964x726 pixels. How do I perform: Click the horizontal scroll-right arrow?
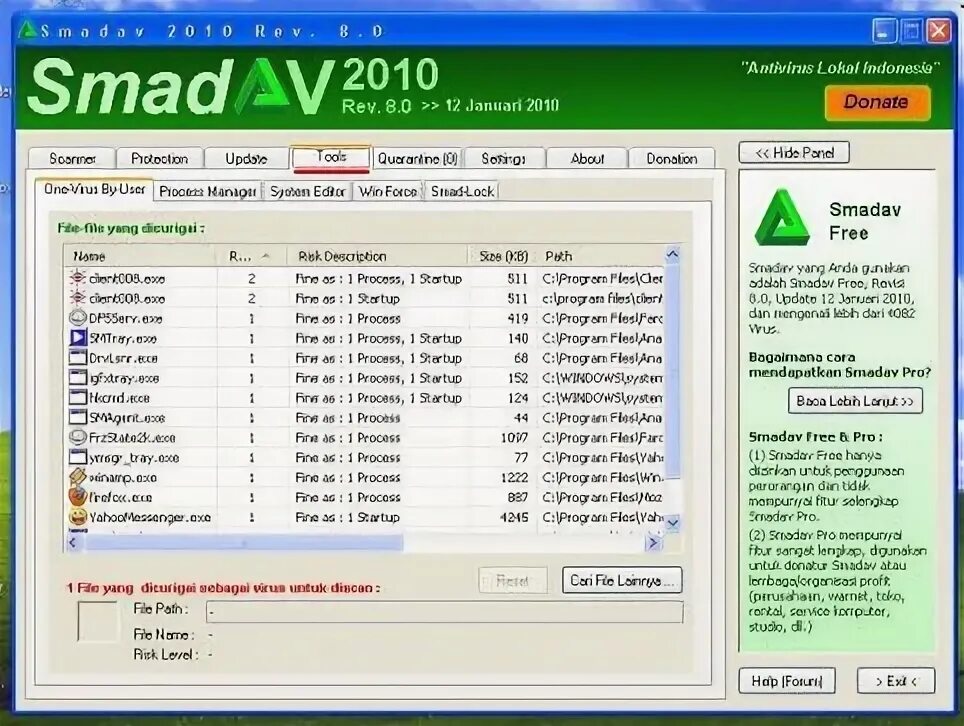[653, 542]
